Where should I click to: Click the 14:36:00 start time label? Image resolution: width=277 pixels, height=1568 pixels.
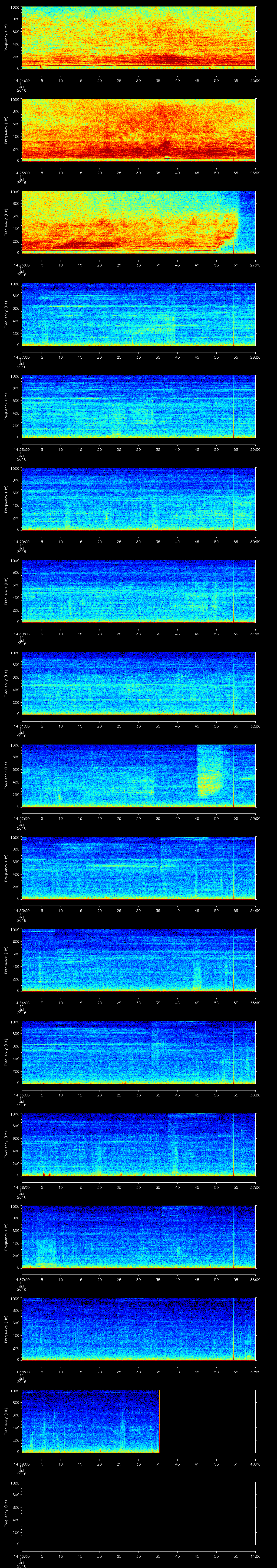point(21,1187)
